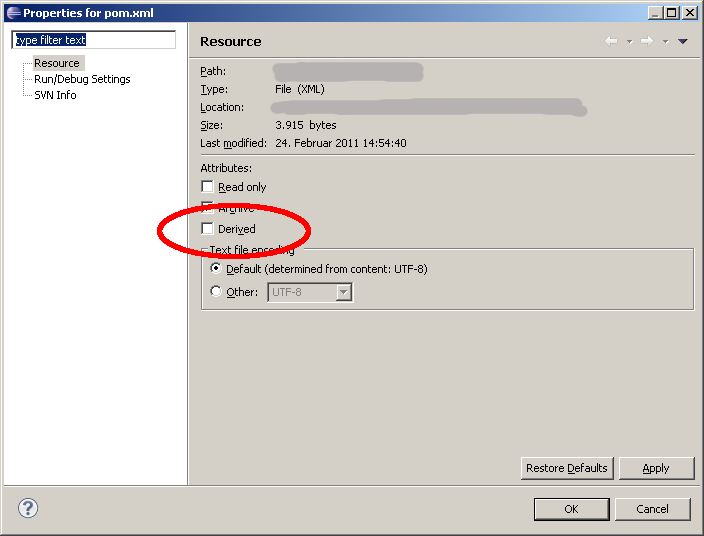The width and height of the screenshot is (704, 536).
Task: Click the file size value 3.915 bytes
Action: 306,125
